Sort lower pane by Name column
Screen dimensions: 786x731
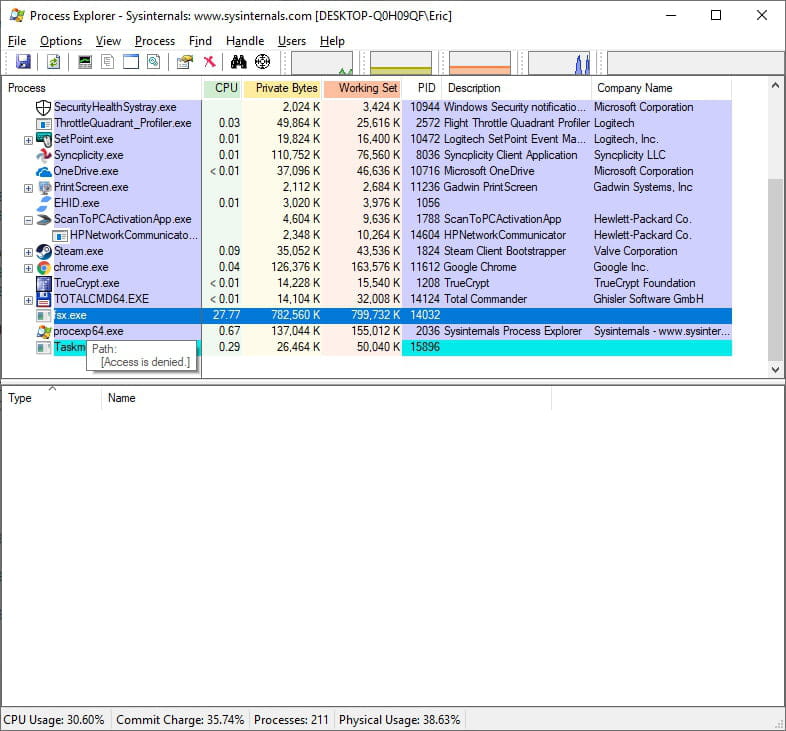point(326,398)
